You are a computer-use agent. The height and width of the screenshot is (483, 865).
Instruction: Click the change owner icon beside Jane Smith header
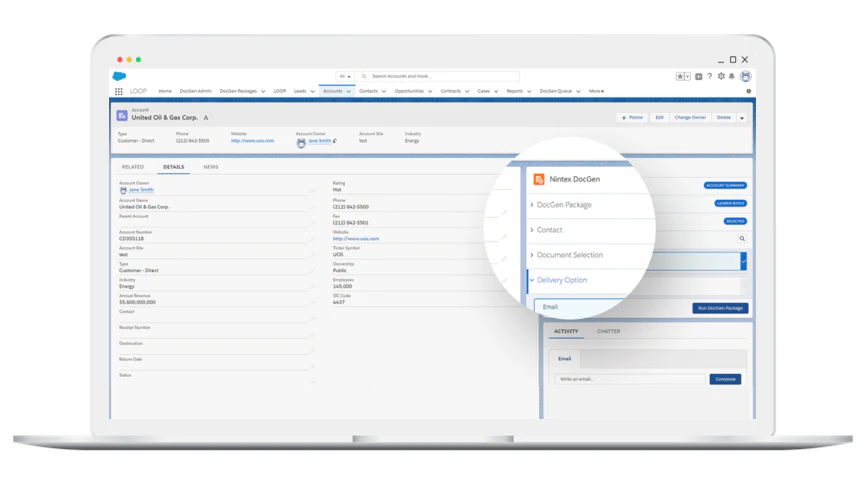click(x=335, y=141)
